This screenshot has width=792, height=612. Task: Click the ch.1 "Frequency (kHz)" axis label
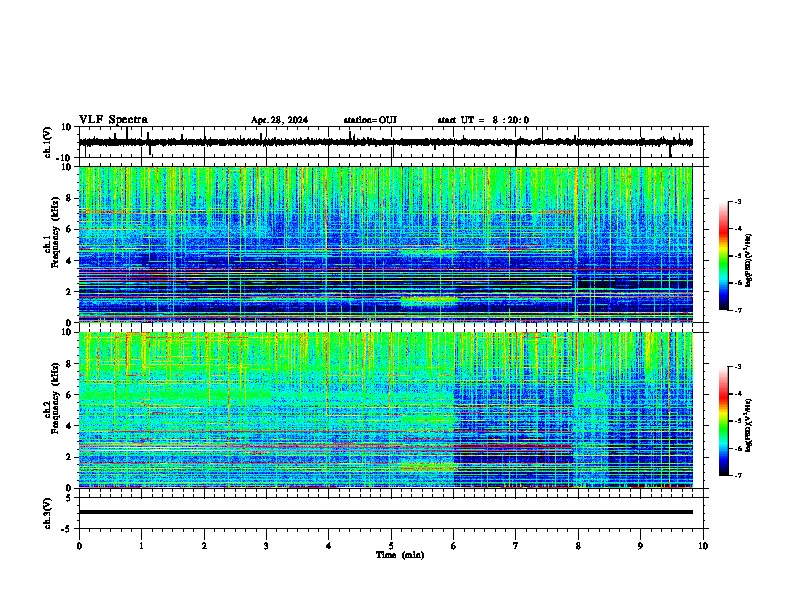tap(55, 232)
